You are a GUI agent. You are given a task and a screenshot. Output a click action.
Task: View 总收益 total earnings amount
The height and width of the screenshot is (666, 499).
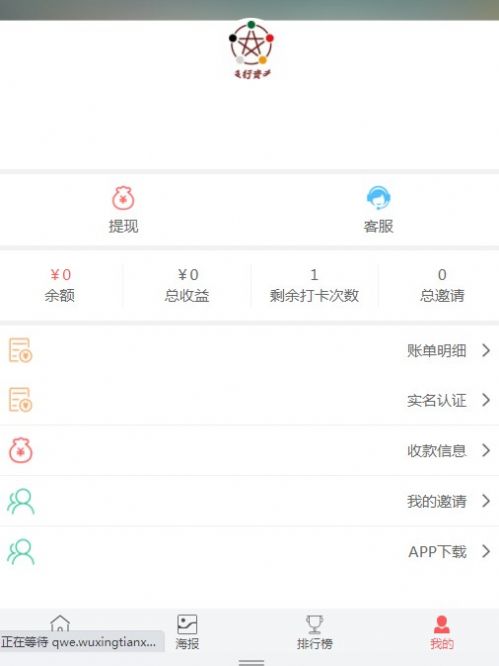point(188,275)
